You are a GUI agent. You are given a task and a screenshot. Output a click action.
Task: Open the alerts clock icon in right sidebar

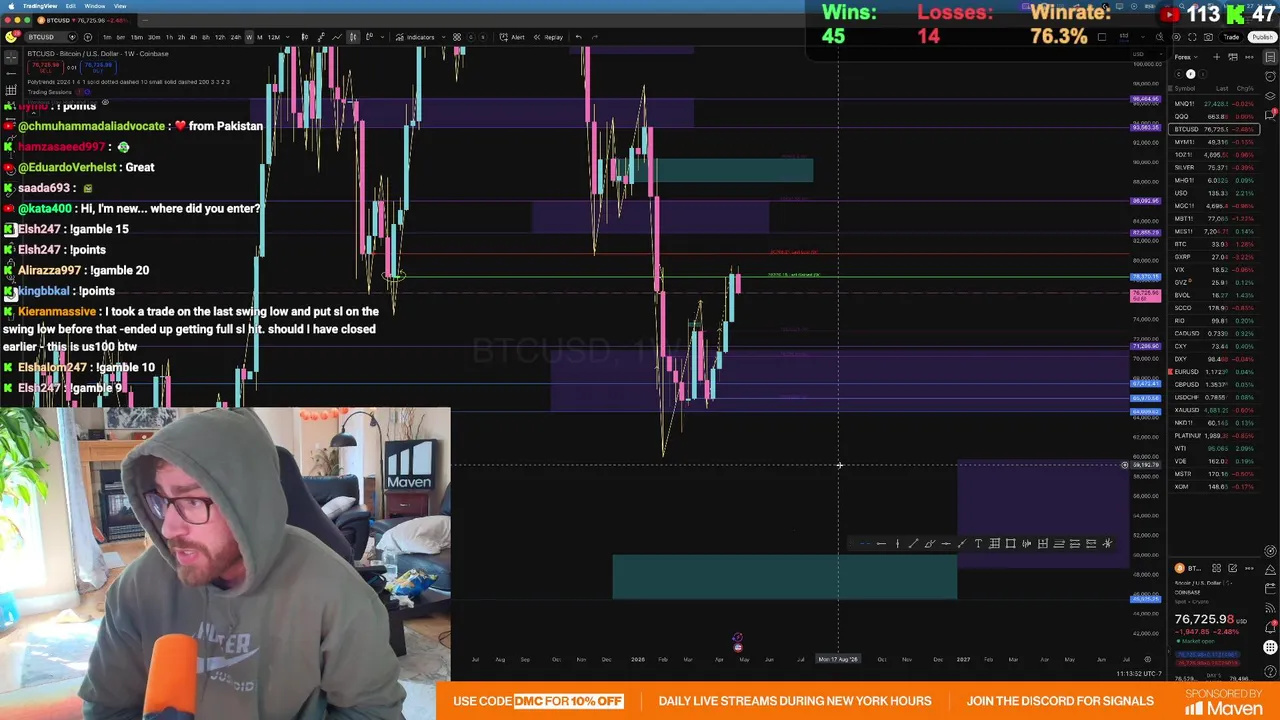[1270, 76]
